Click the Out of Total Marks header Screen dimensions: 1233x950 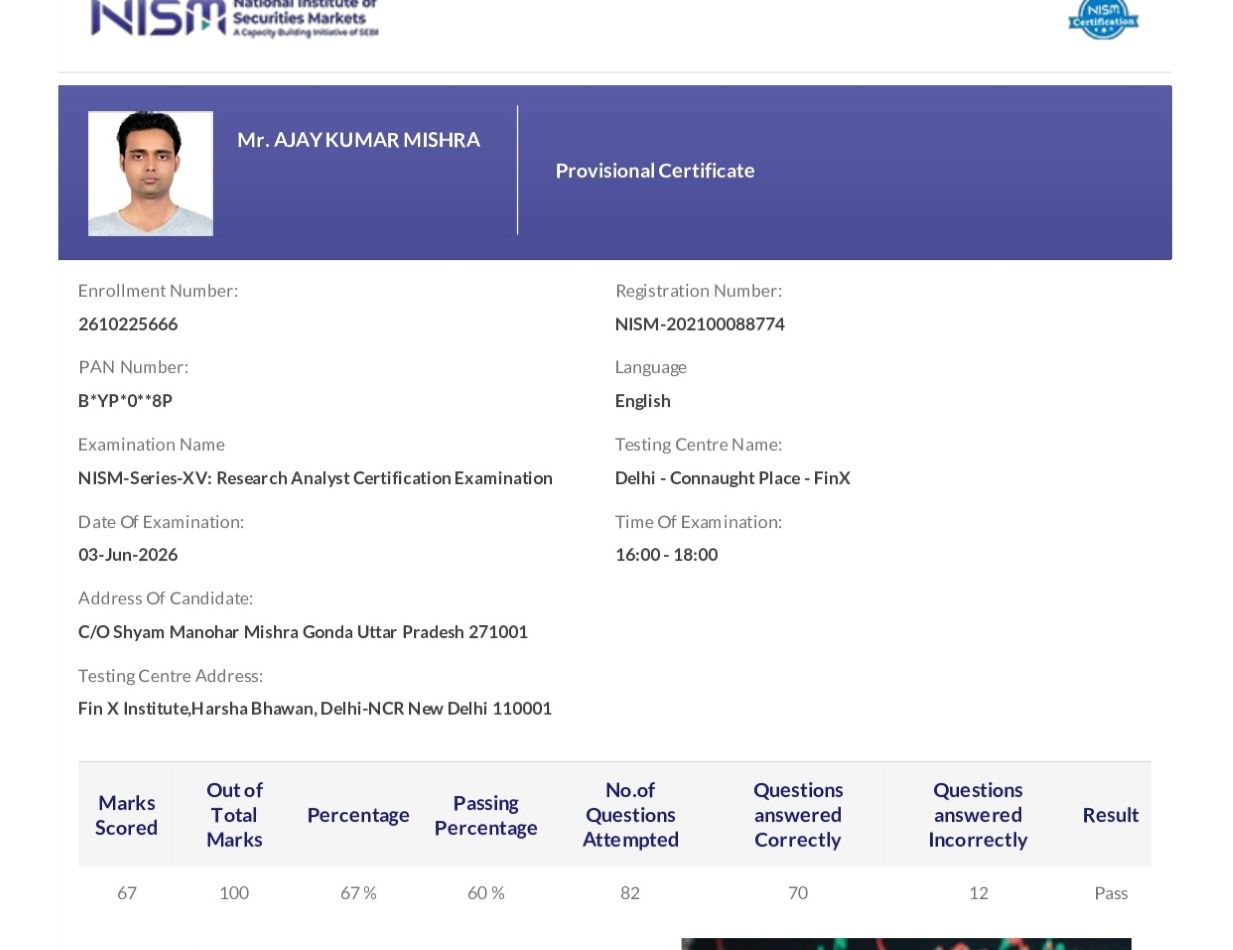(234, 815)
